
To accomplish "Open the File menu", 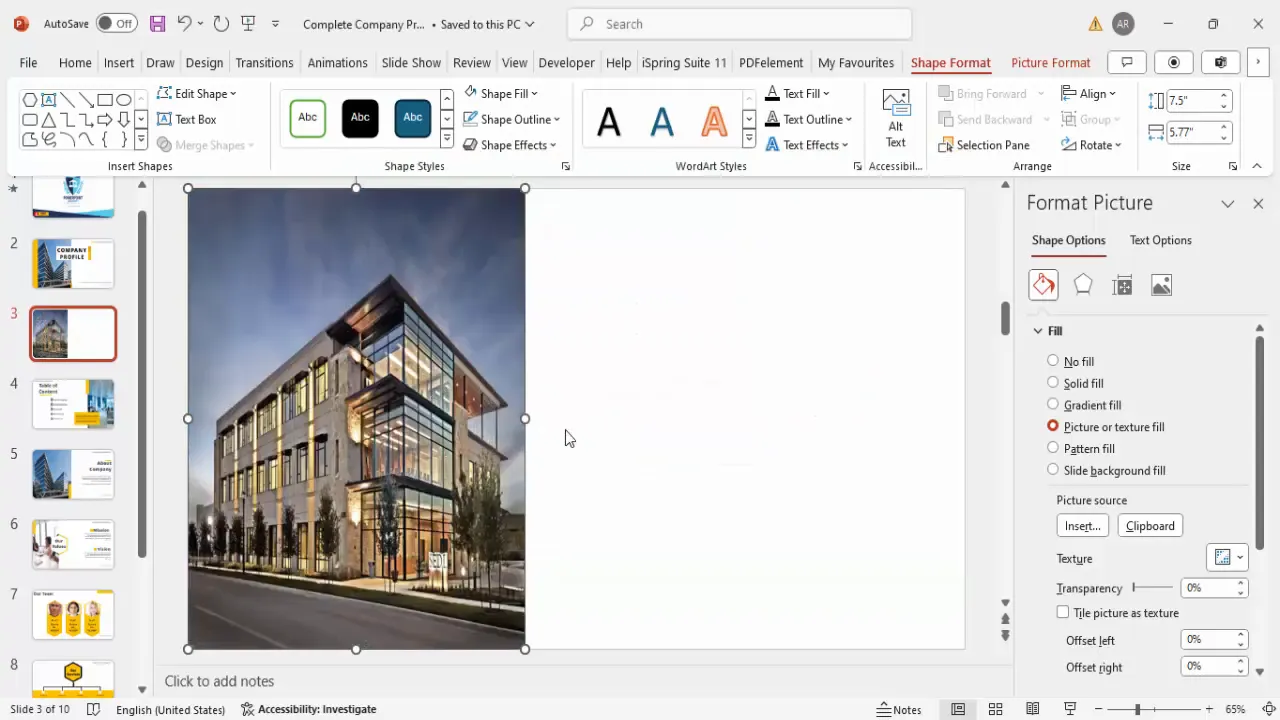I will (28, 62).
